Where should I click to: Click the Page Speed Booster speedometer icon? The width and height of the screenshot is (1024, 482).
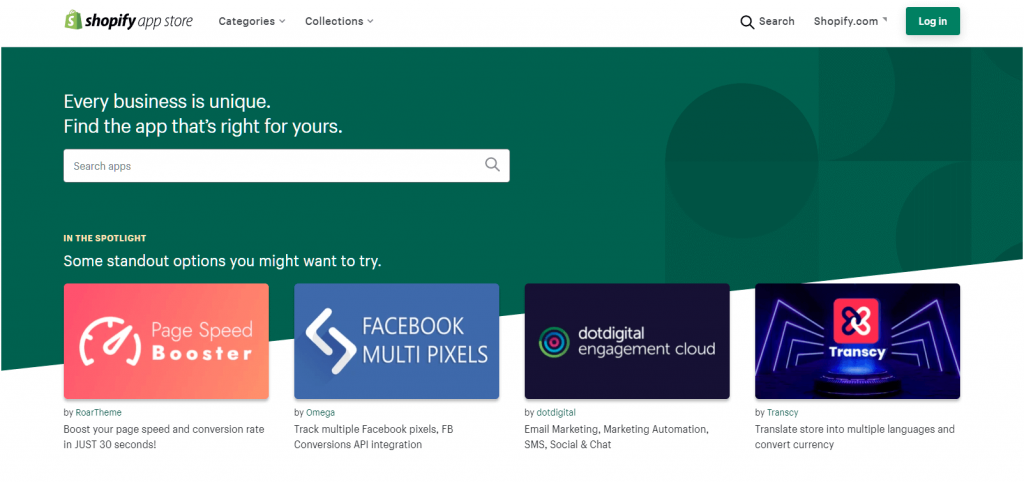point(108,342)
